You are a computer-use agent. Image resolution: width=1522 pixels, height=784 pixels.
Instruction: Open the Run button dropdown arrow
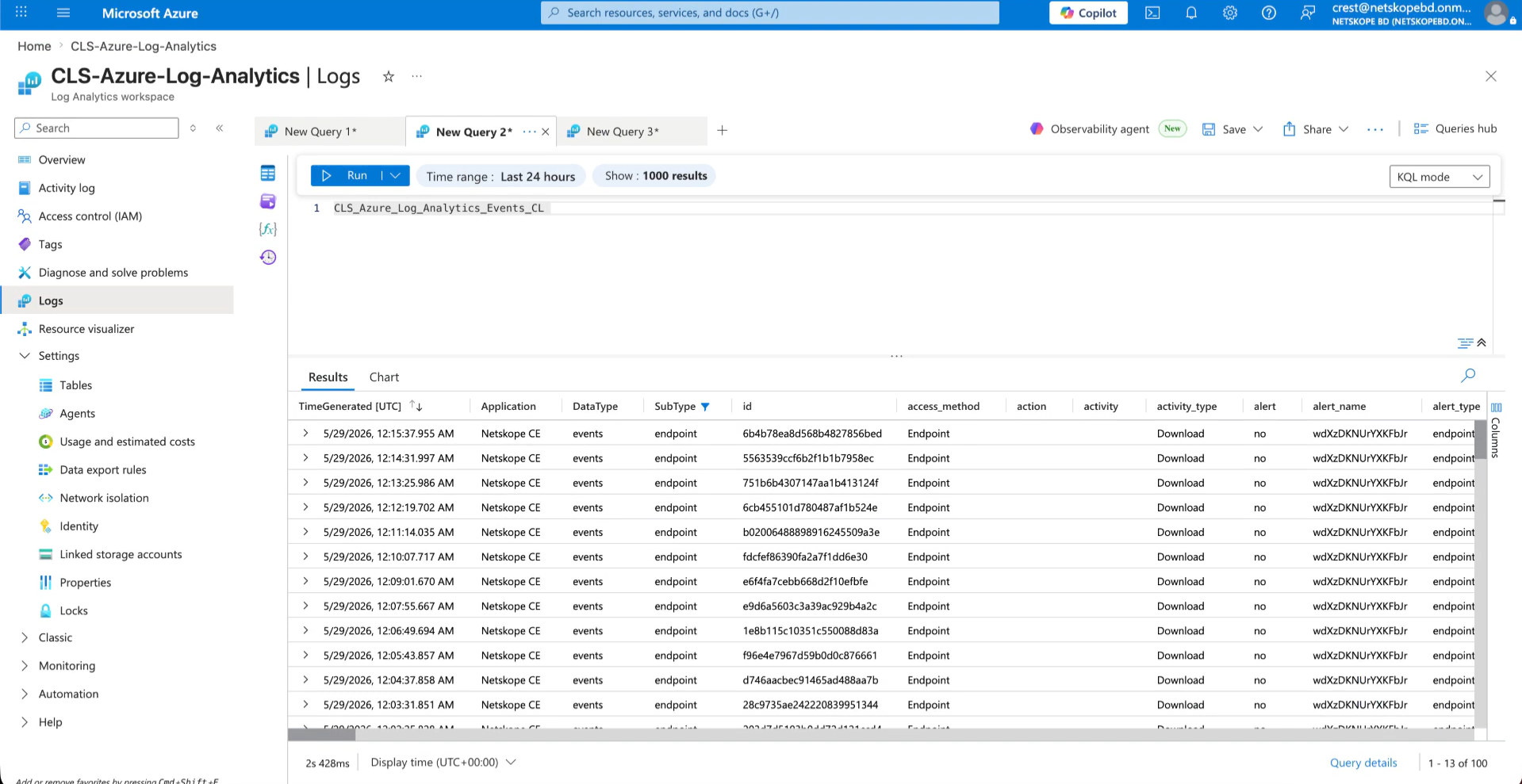pyautogui.click(x=395, y=175)
